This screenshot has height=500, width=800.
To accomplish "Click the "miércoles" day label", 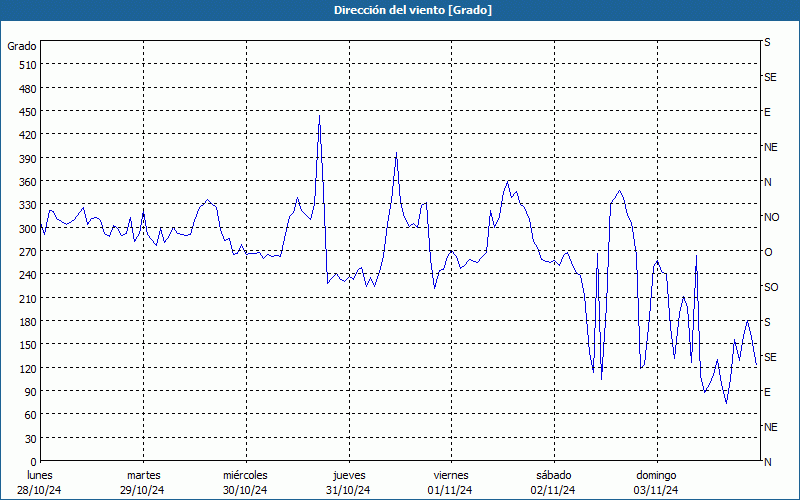I will (245, 476).
